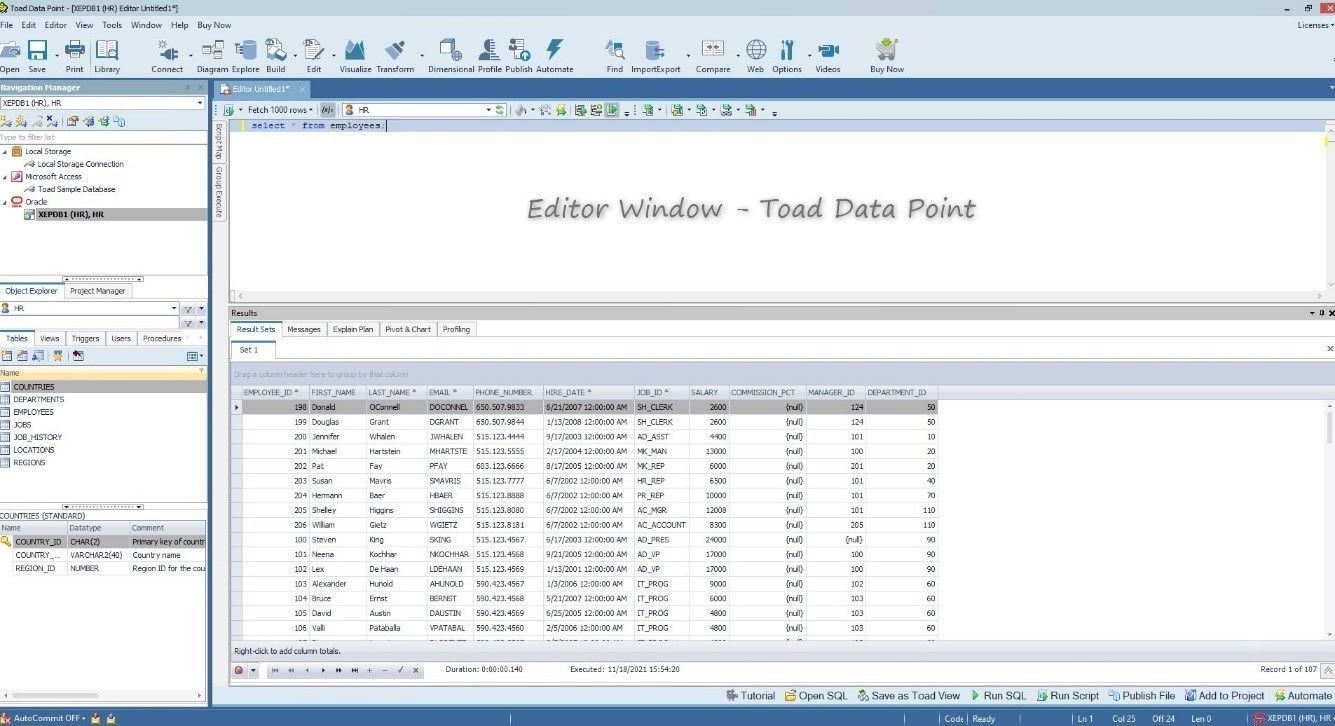
Task: Click the Run Script button
Action: (x=1067, y=696)
